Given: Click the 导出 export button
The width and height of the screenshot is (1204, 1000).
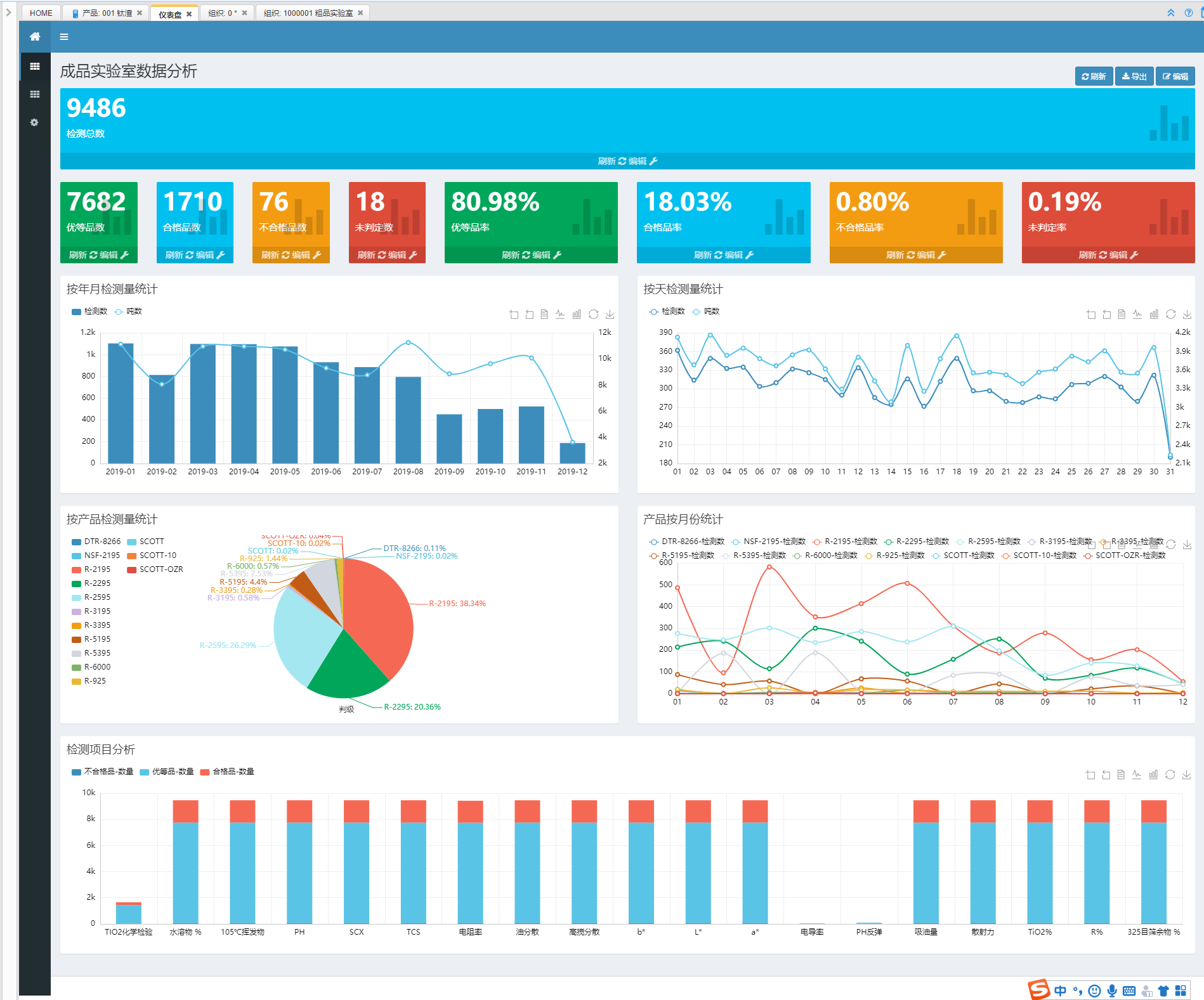Looking at the screenshot, I should [1134, 76].
